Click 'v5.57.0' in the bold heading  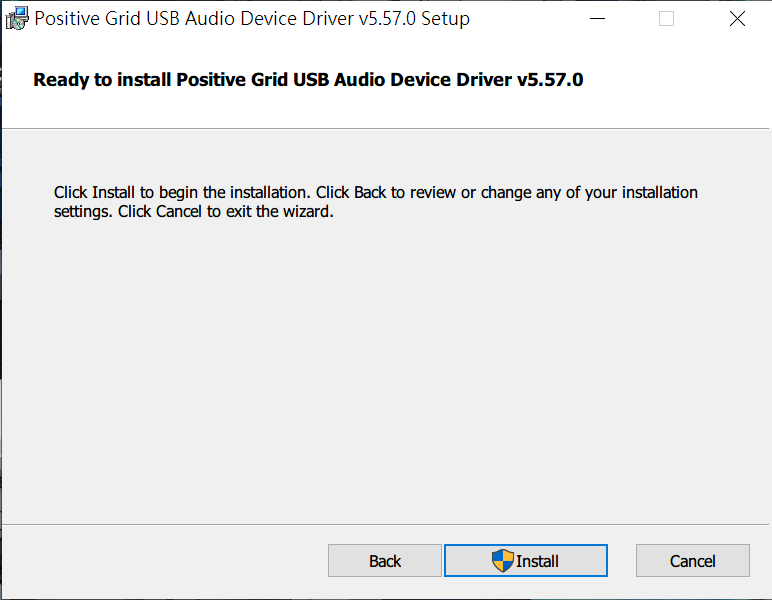[x=550, y=80]
